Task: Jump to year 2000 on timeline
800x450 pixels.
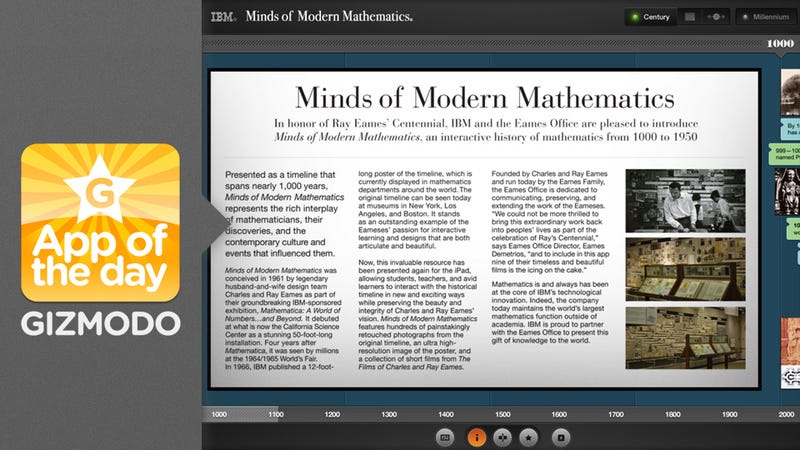Action: 786,414
